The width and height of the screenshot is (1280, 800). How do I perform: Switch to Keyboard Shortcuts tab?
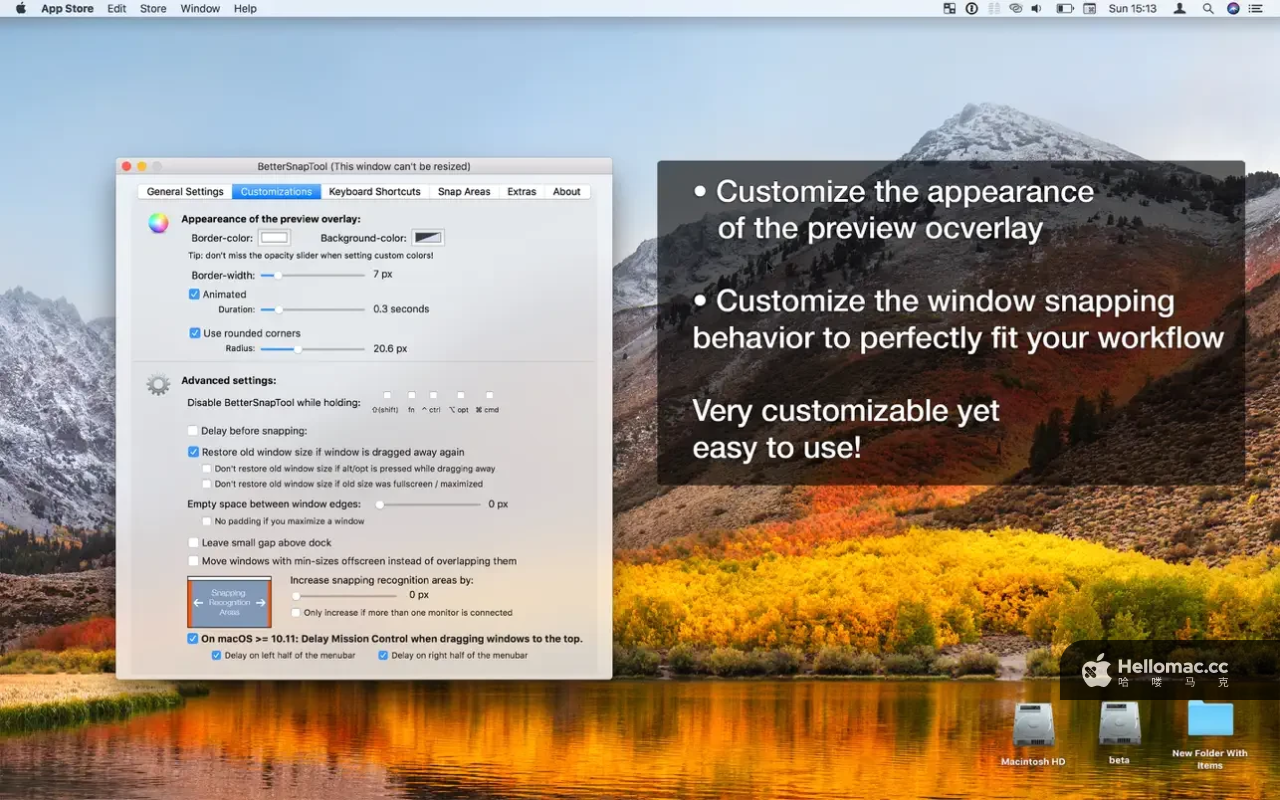coord(375,191)
